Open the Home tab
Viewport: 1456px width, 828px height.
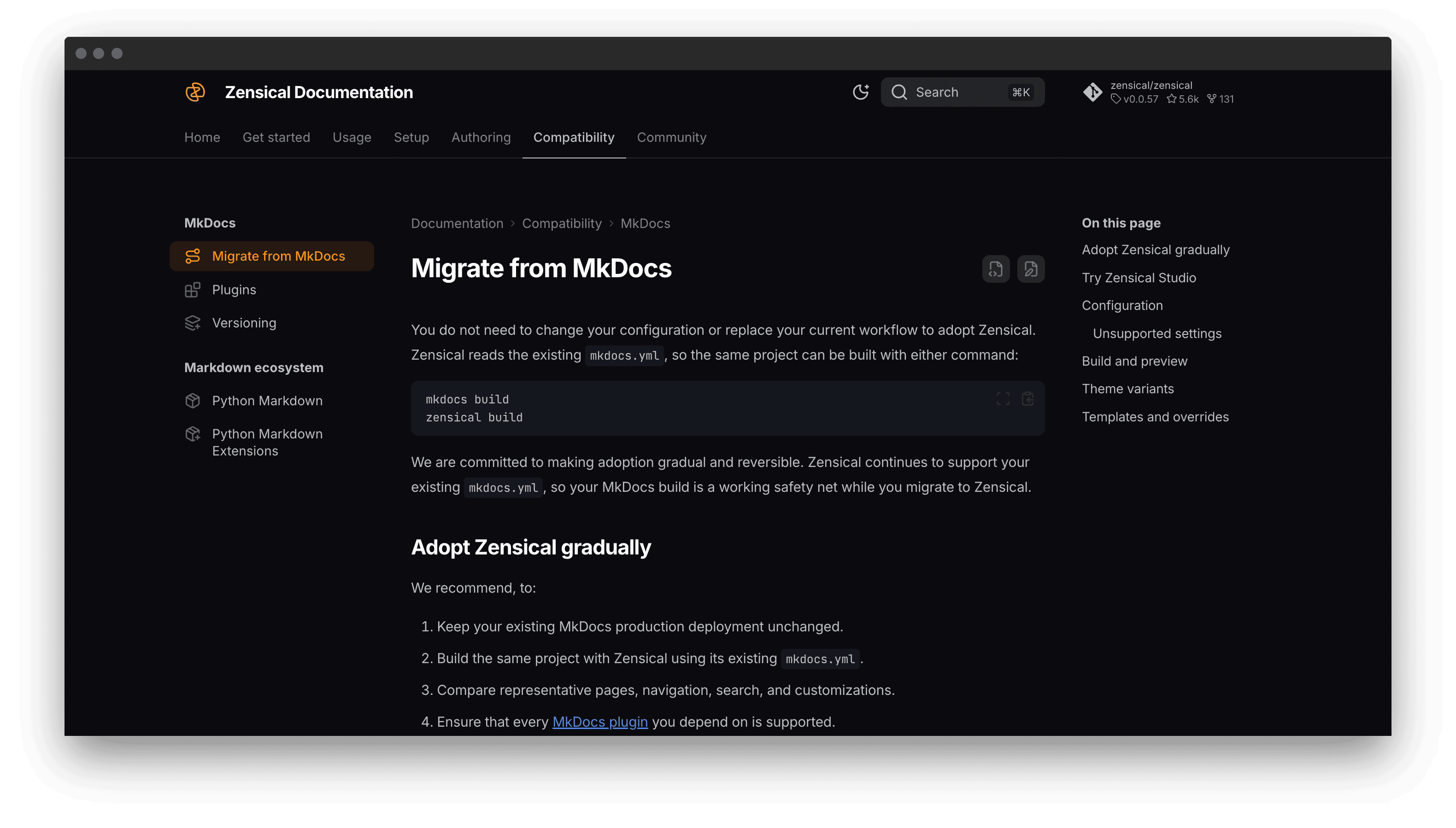[x=202, y=138]
